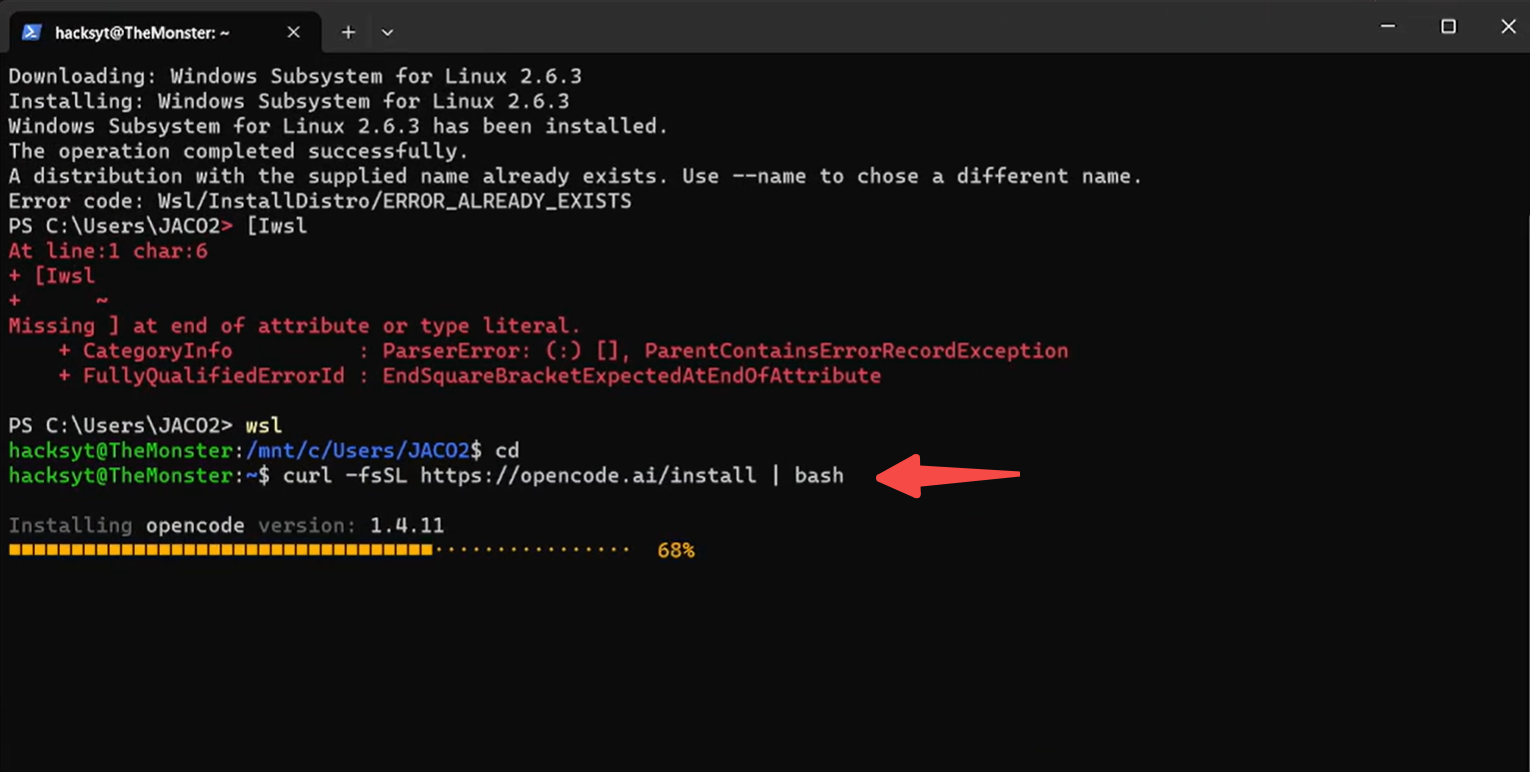Close the hacksyt@TheMonster tab
This screenshot has height=772, width=1530.
click(x=294, y=32)
